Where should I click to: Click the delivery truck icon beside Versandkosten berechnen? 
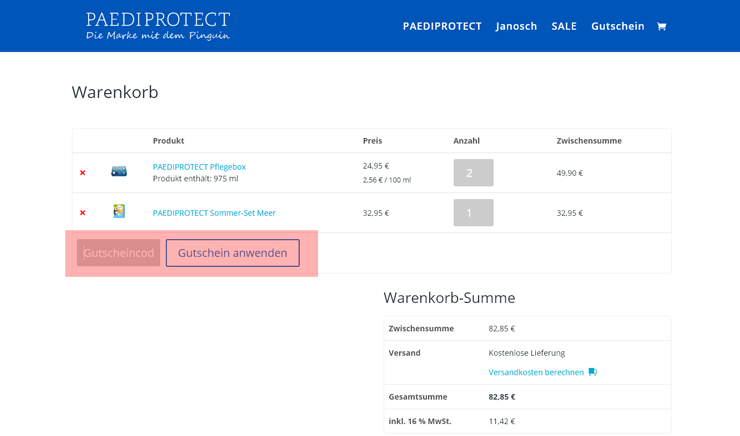tap(593, 372)
